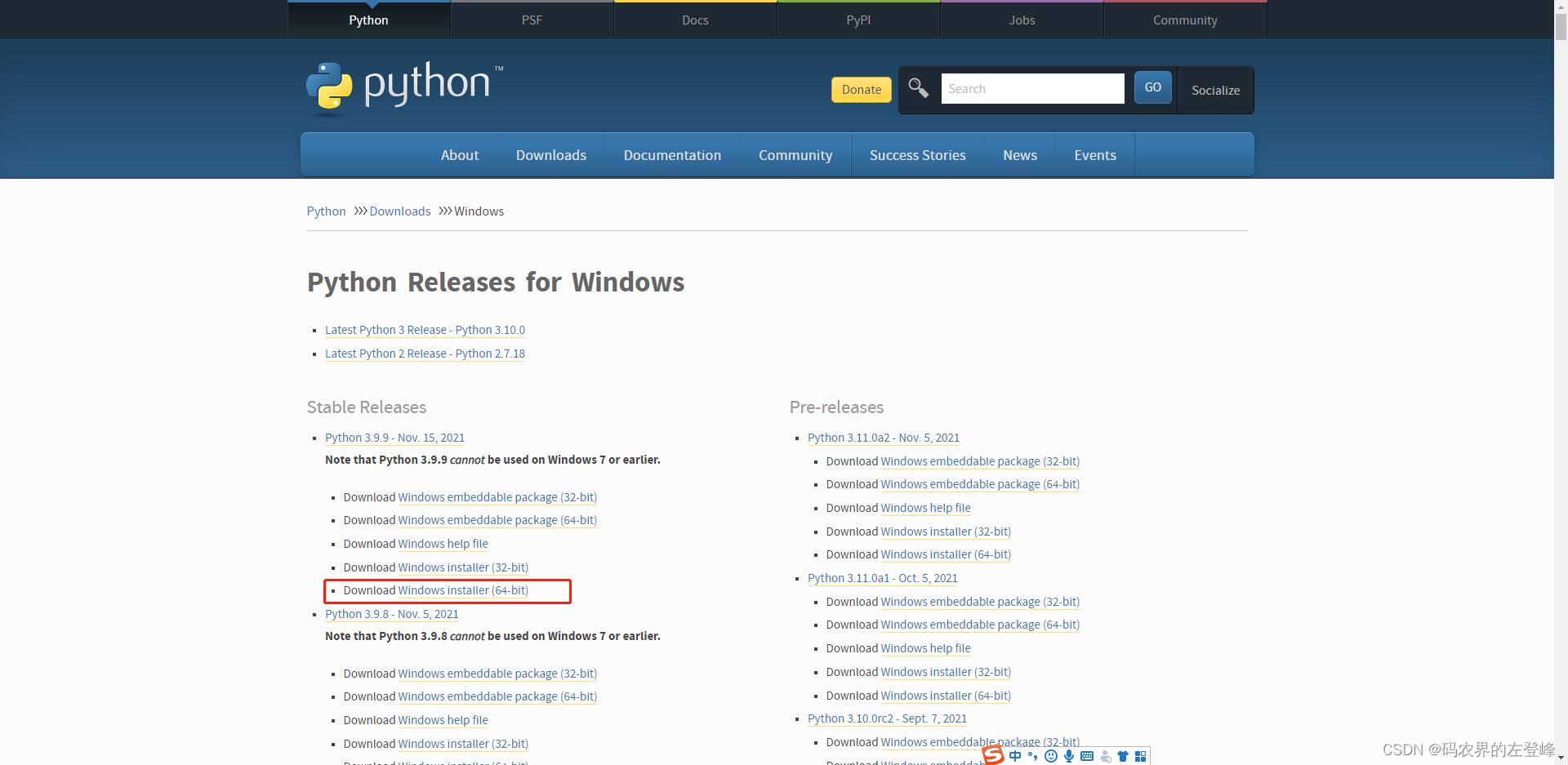This screenshot has width=1568, height=765.
Task: Open Latest Python 3 Release - Python 3.10.0
Action: coord(425,330)
